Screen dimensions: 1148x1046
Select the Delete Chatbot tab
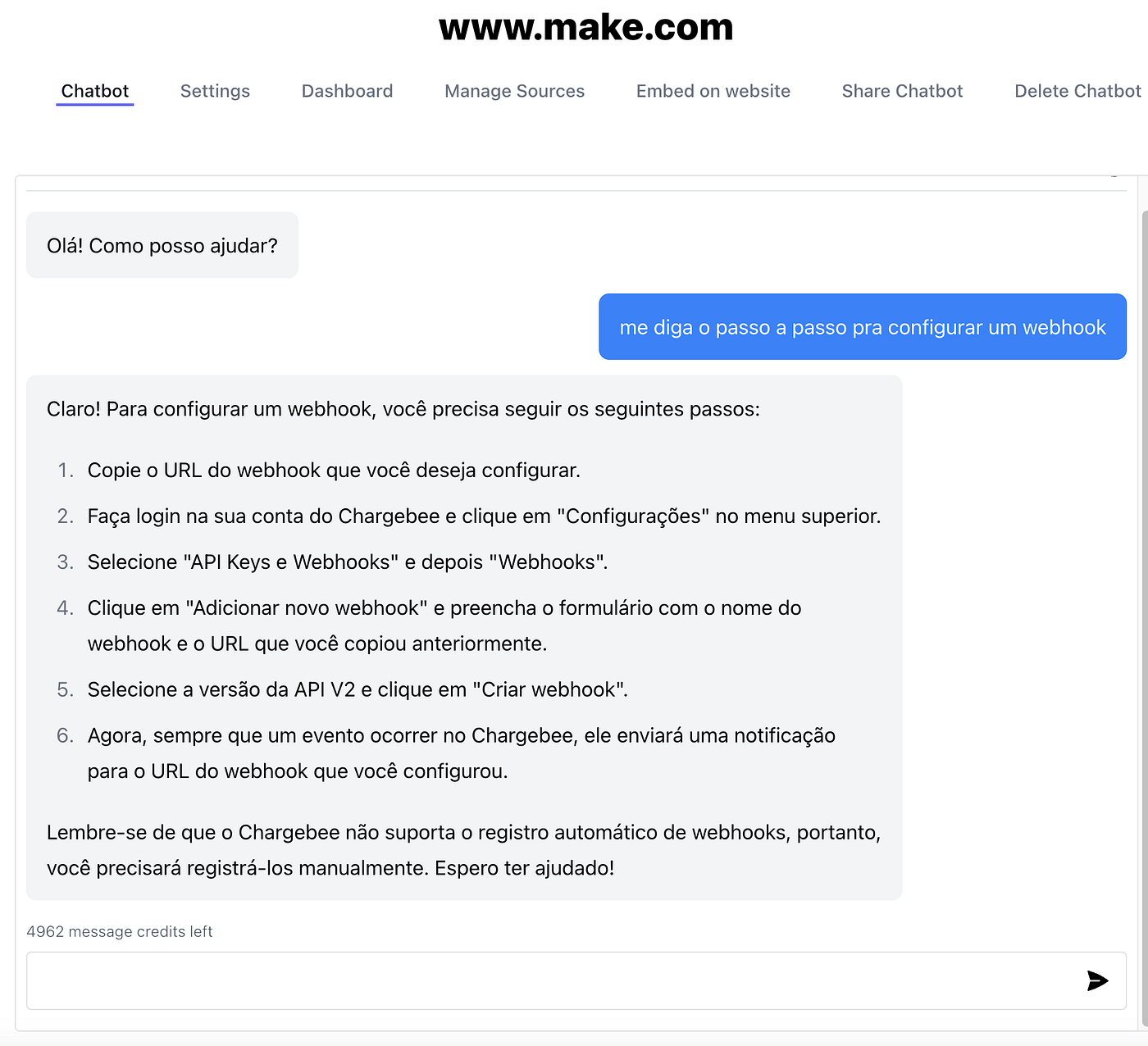[x=1077, y=91]
